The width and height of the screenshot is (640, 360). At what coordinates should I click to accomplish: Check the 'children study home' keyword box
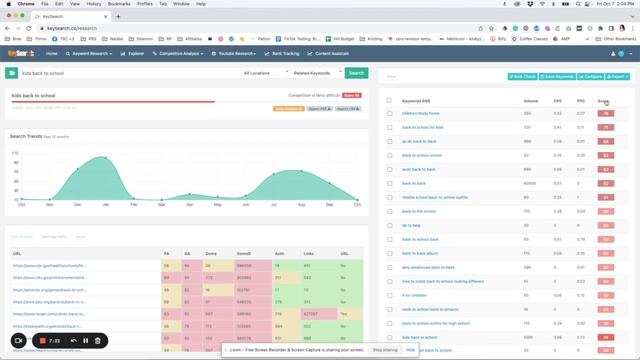389,113
